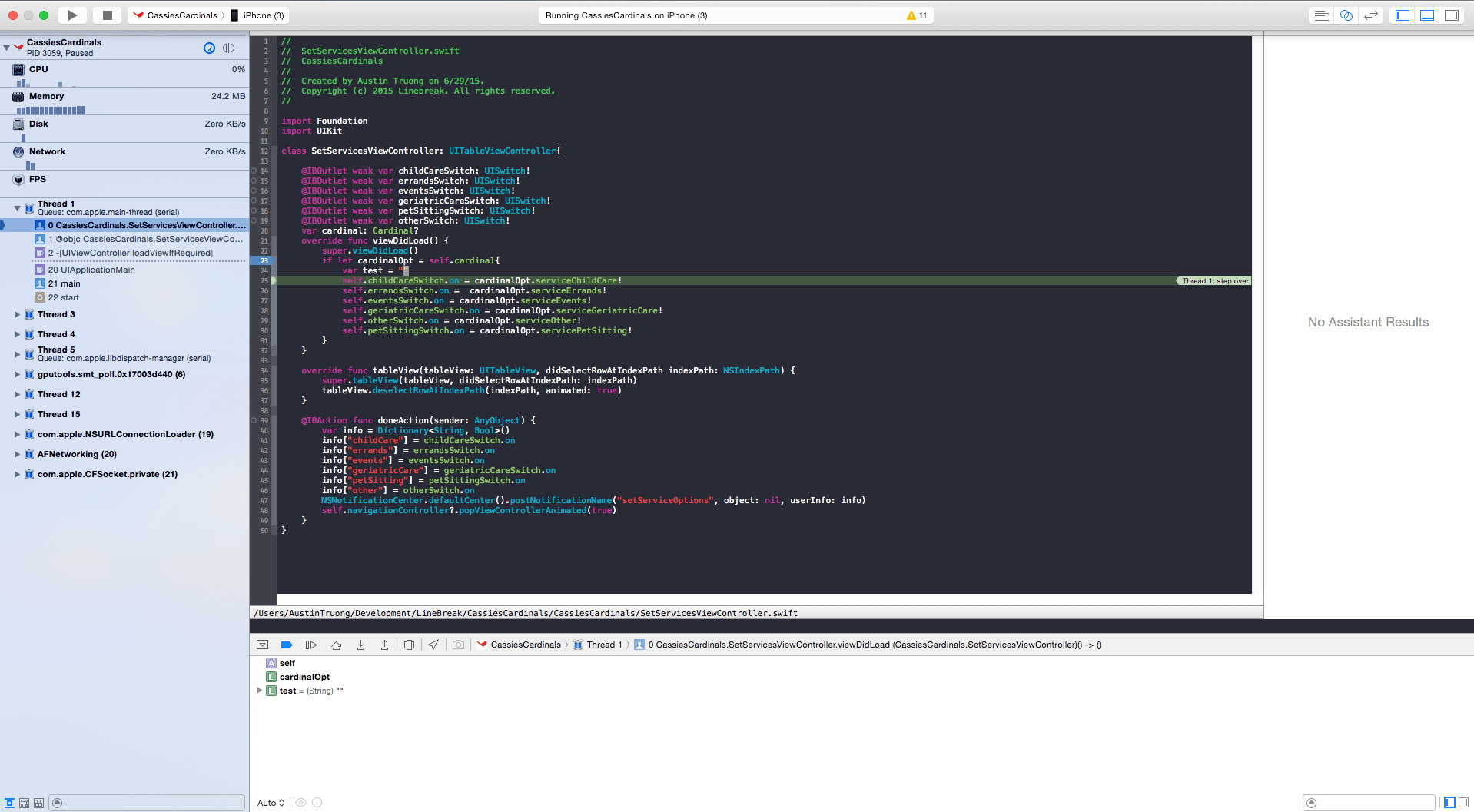Choose the iPhone (3) run destination
Viewport: 1474px width, 812px height.
pos(257,15)
